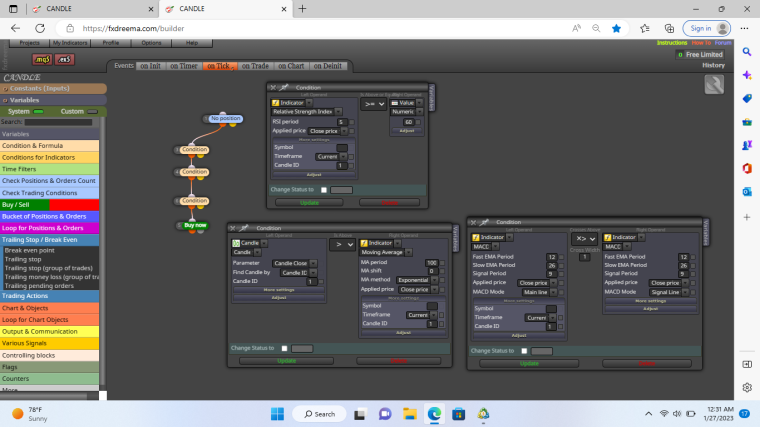Tick checkbox beside MA shift value
760x427 pixels.
(x=442, y=271)
